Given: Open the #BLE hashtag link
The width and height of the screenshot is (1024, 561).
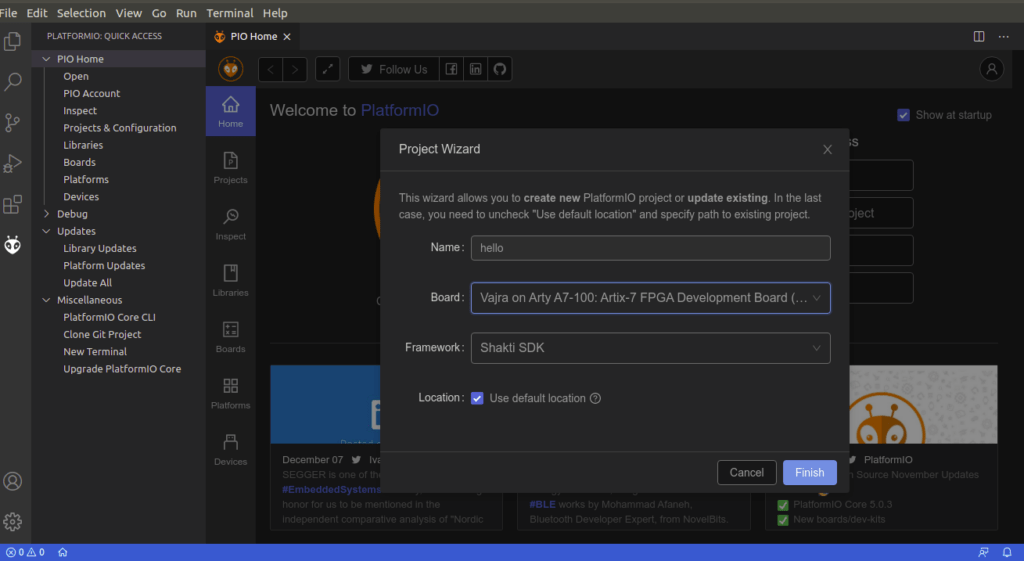Looking at the screenshot, I should click(x=541, y=504).
